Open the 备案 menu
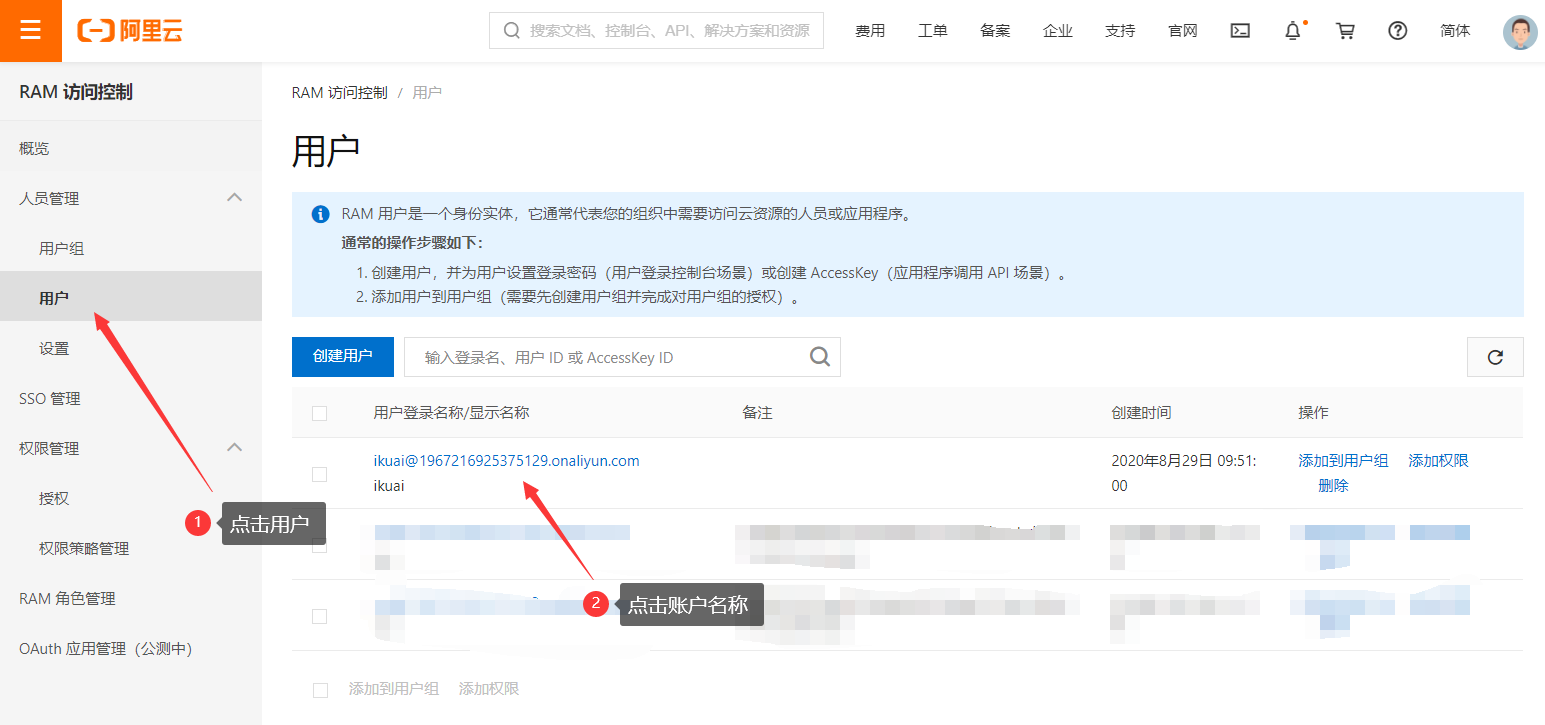Image resolution: width=1545 pixels, height=725 pixels. (x=995, y=31)
